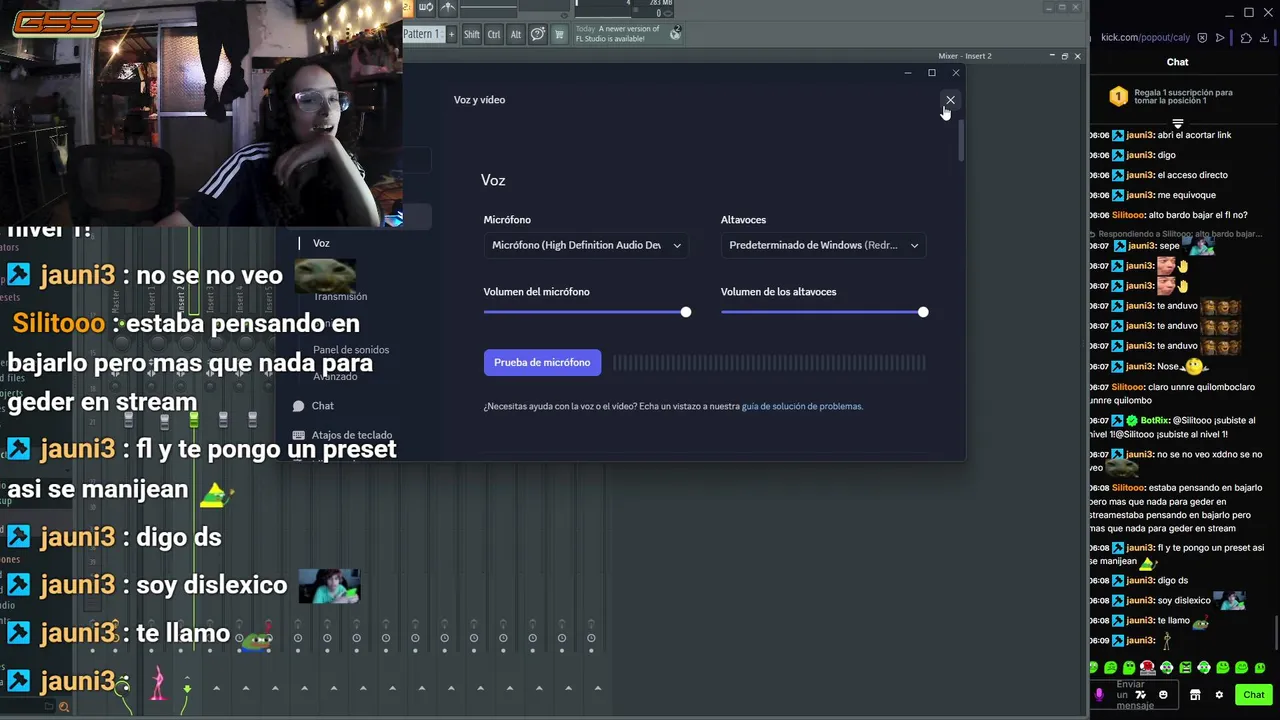The height and width of the screenshot is (720, 1280).
Task: Open the Pattern 1 selector in FL Studio
Action: (x=422, y=34)
